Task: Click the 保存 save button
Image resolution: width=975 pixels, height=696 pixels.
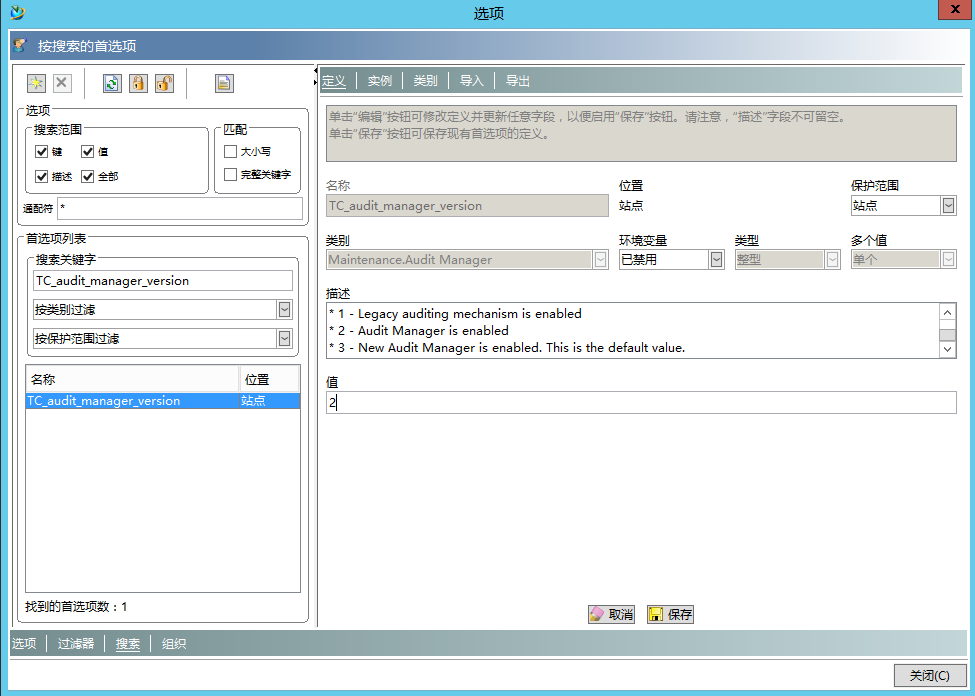Action: [670, 615]
